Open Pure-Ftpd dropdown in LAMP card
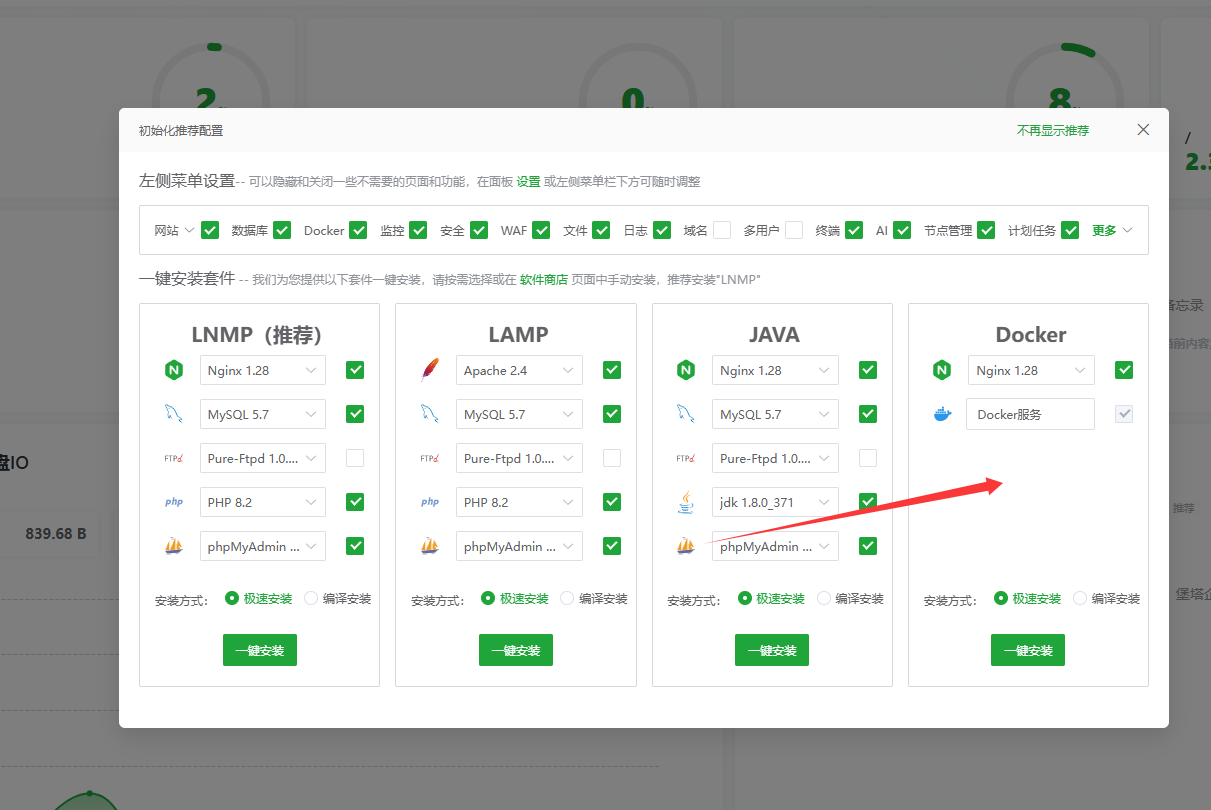This screenshot has width=1211, height=810. click(x=519, y=458)
